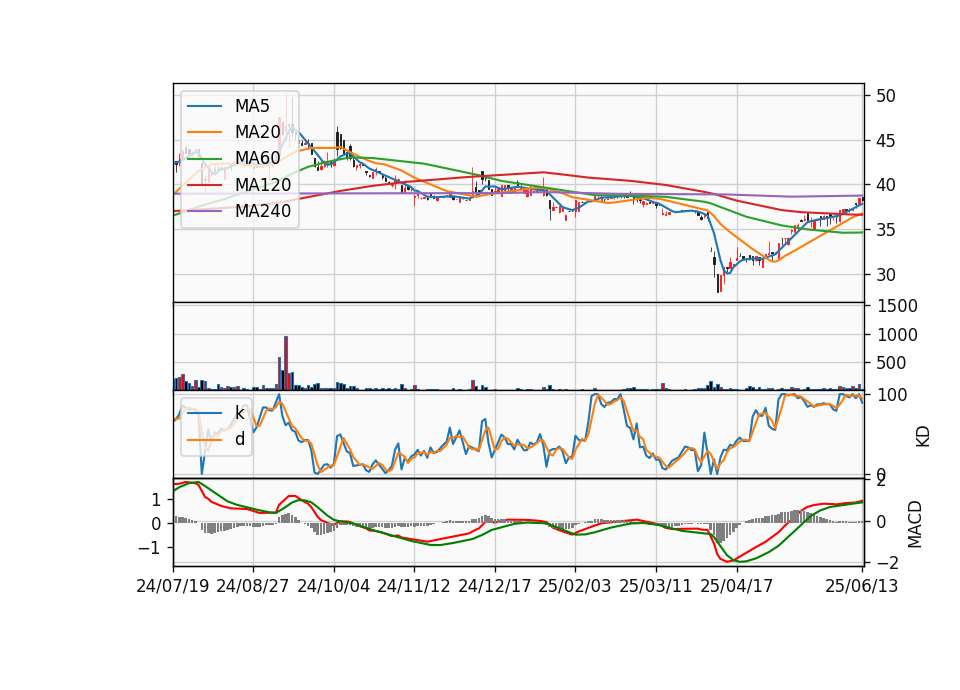The height and width of the screenshot is (690, 960).
Task: Click the purple MA240 legend line swatch
Action: click(x=204, y=211)
